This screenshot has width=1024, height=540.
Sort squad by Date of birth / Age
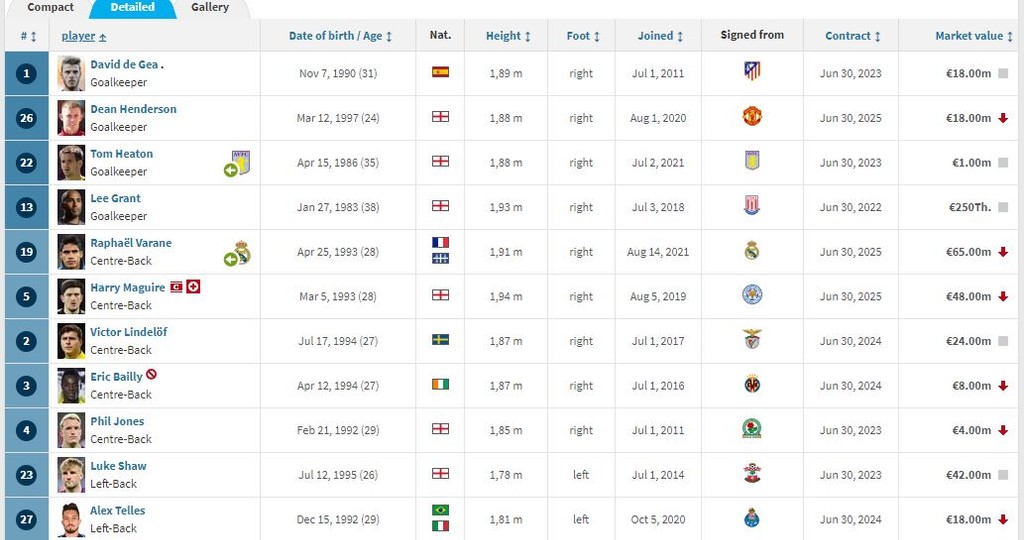pos(340,36)
